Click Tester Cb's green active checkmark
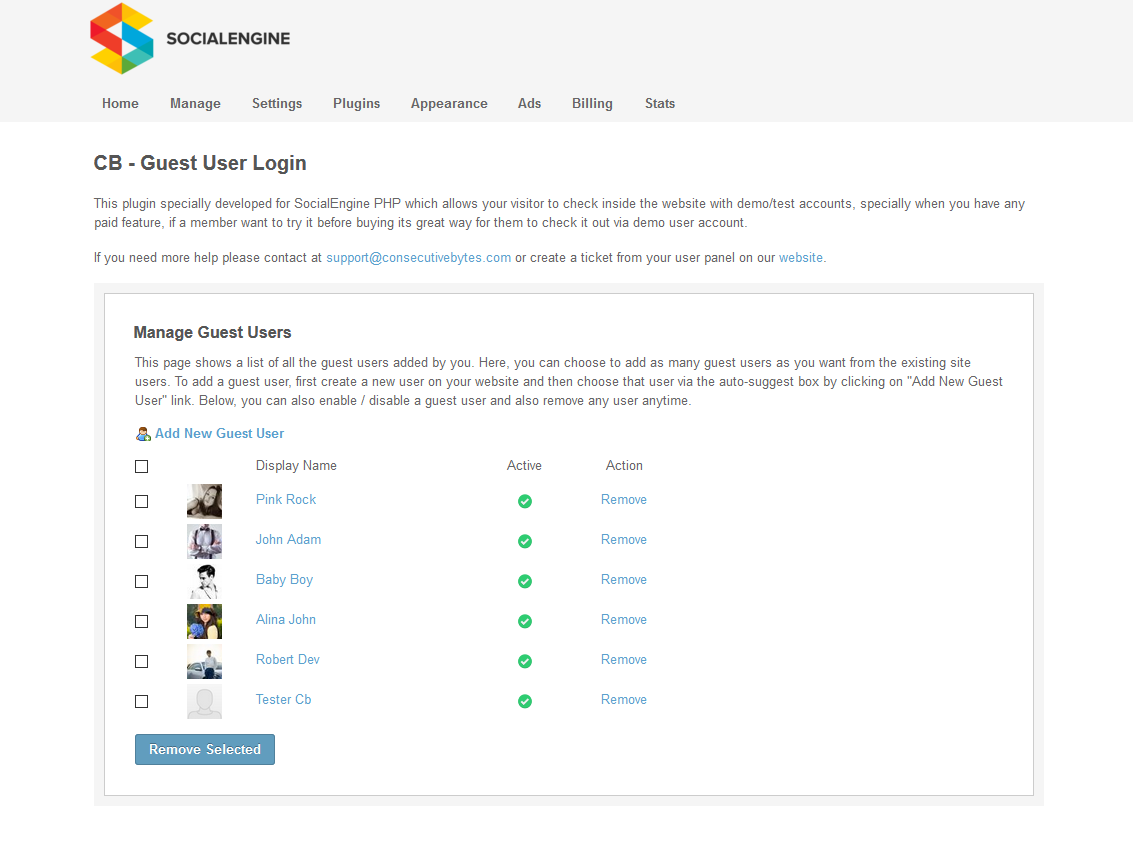The image size is (1133, 860). coord(524,701)
